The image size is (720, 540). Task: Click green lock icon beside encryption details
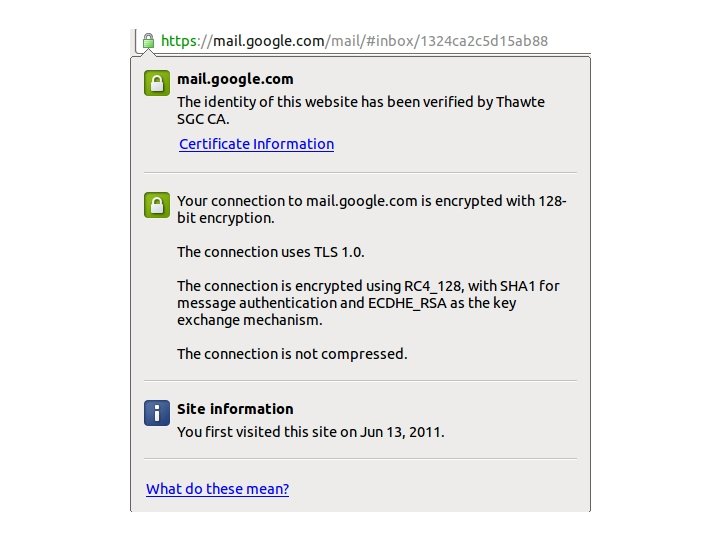[157, 205]
